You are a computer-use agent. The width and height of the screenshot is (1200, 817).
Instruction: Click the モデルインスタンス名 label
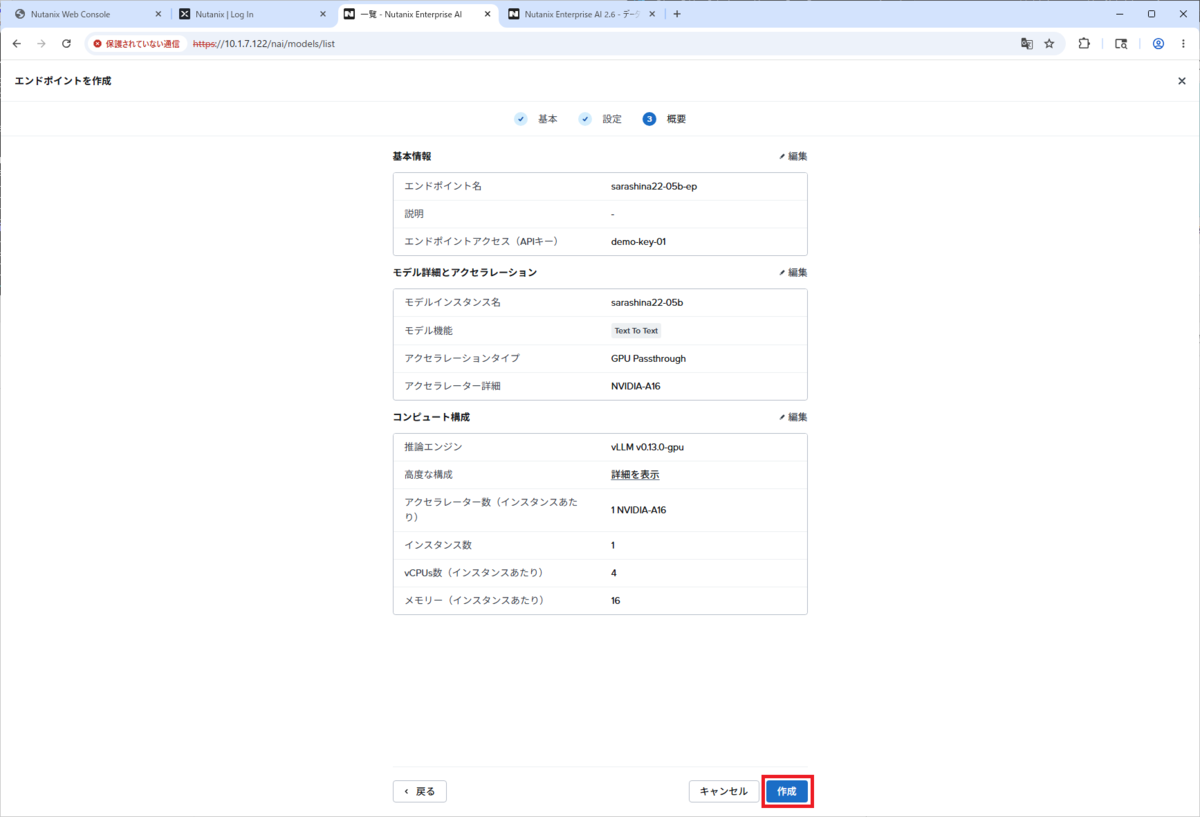click(x=452, y=302)
